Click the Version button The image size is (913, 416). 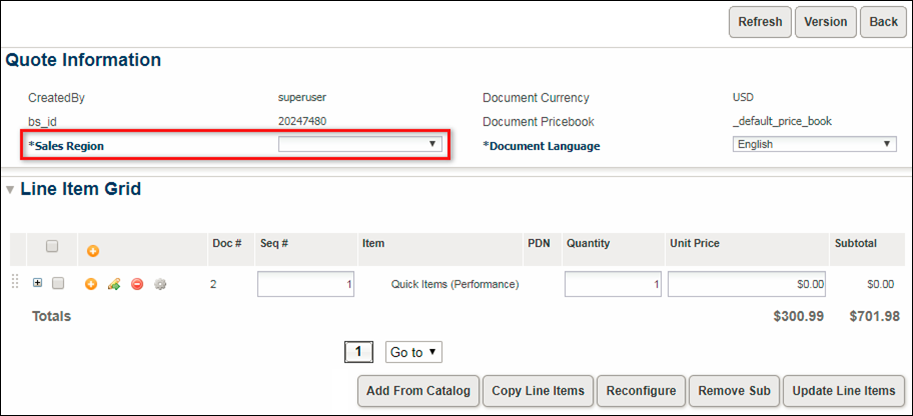coord(826,22)
